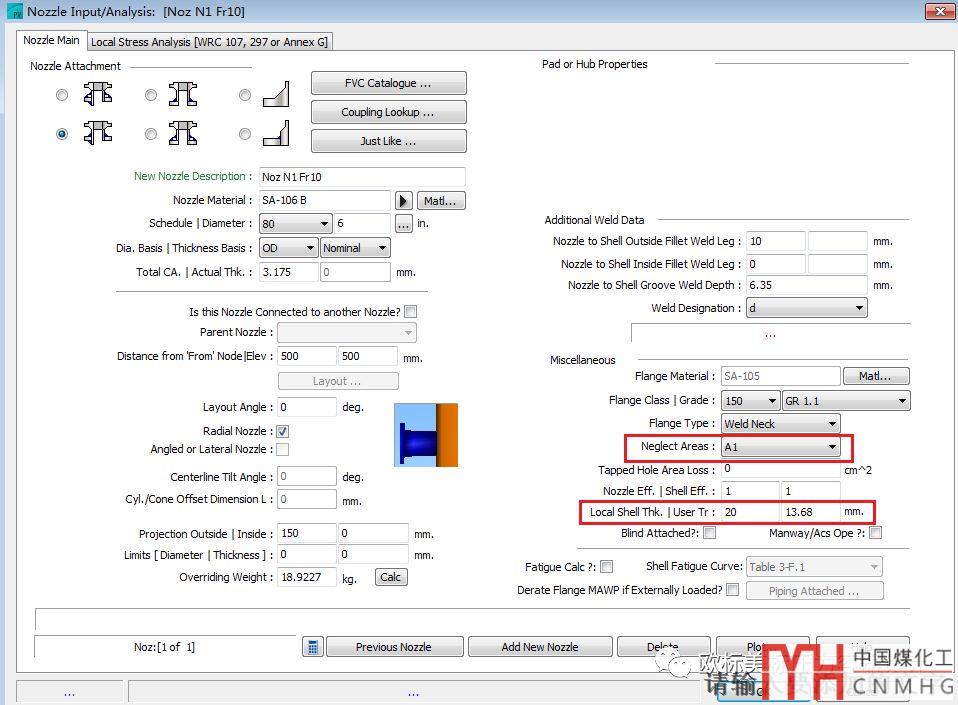Image resolution: width=958 pixels, height=705 pixels.
Task: Open the Flange Class dropdown showing 150
Action: [750, 401]
